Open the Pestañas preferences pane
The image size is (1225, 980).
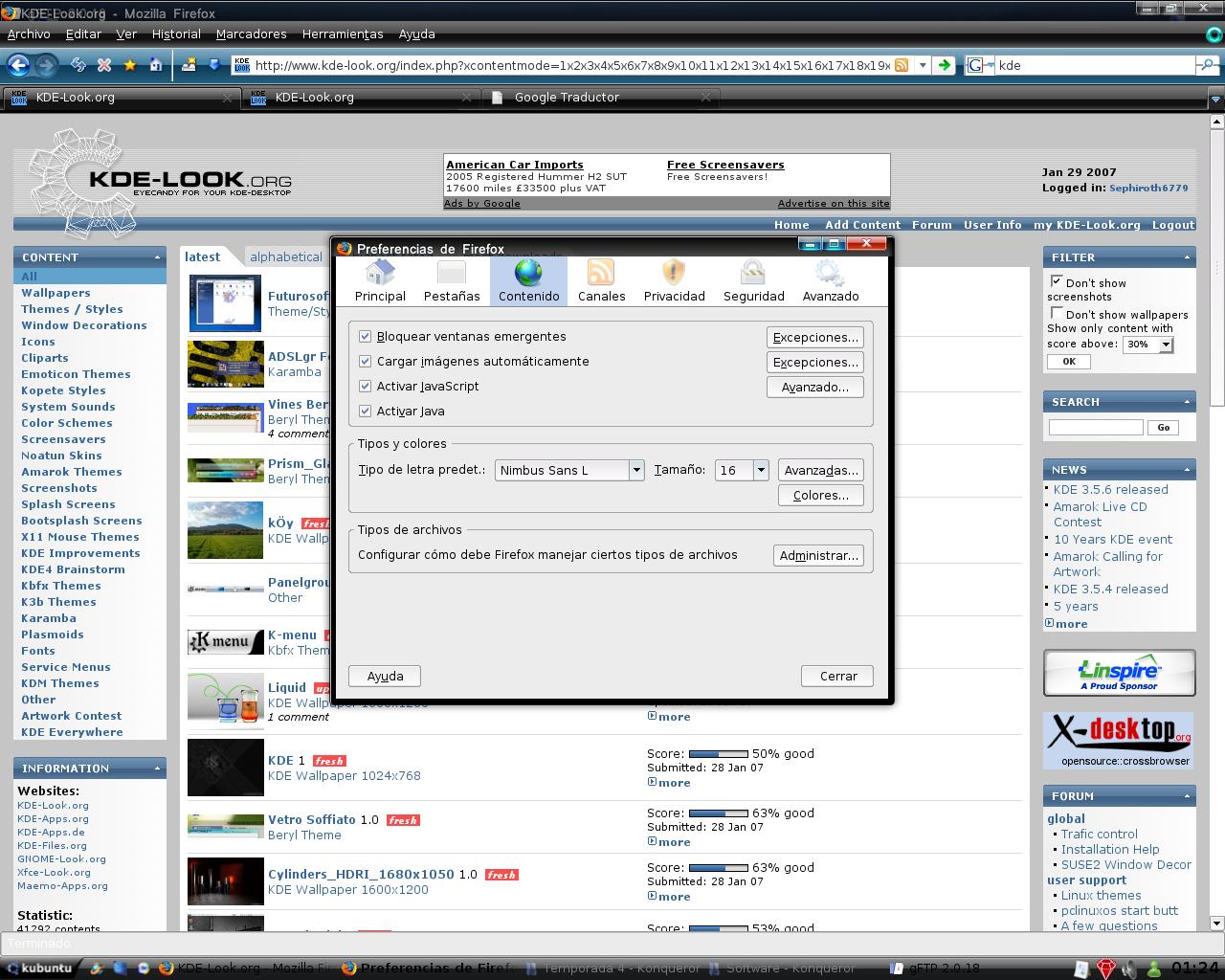[x=452, y=281]
